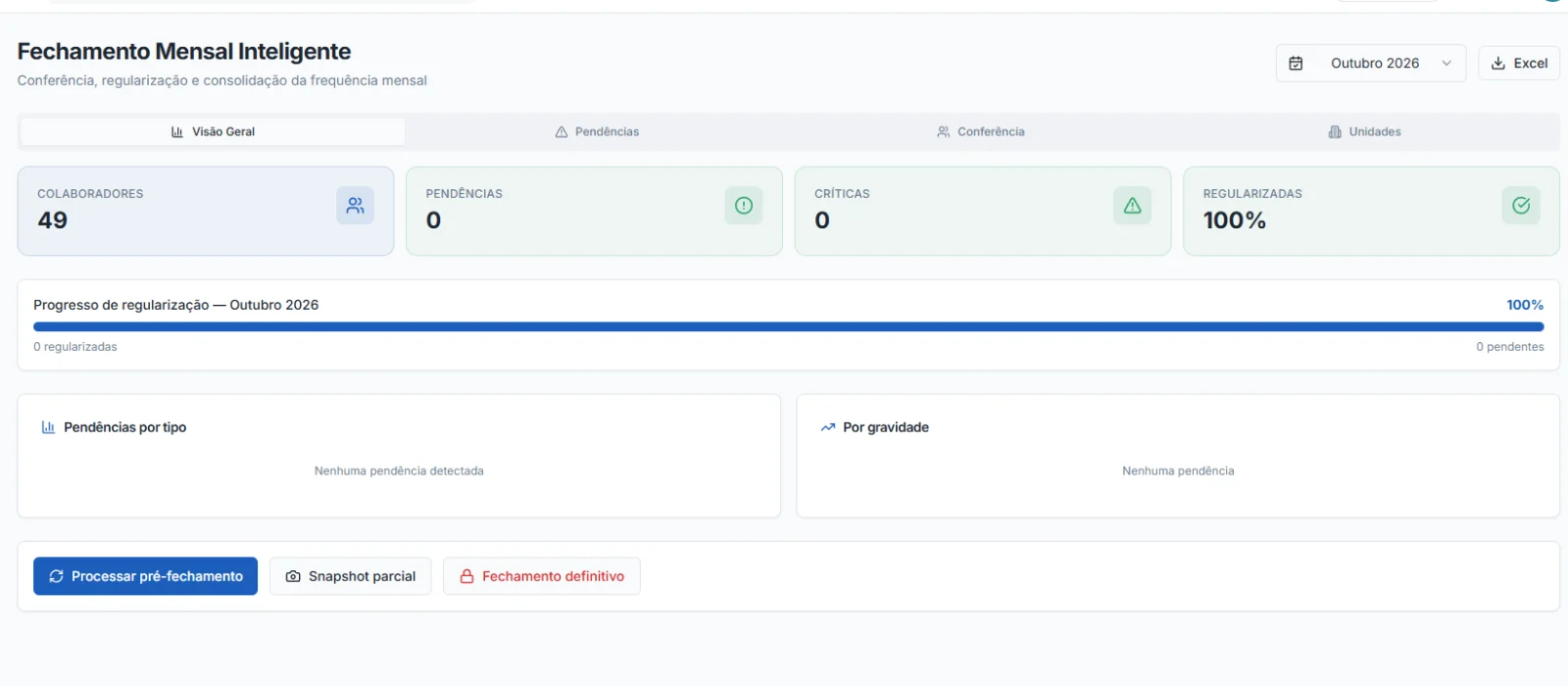Select the Regularizadas 100% card
Screen dimensions: 1568x686
coord(1371,211)
